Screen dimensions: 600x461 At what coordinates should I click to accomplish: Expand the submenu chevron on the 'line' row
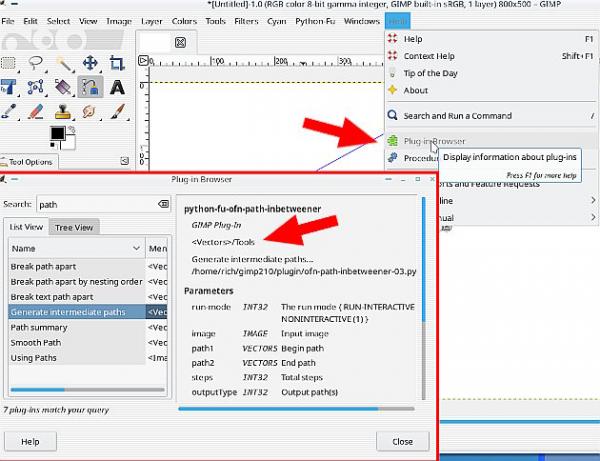pos(593,200)
